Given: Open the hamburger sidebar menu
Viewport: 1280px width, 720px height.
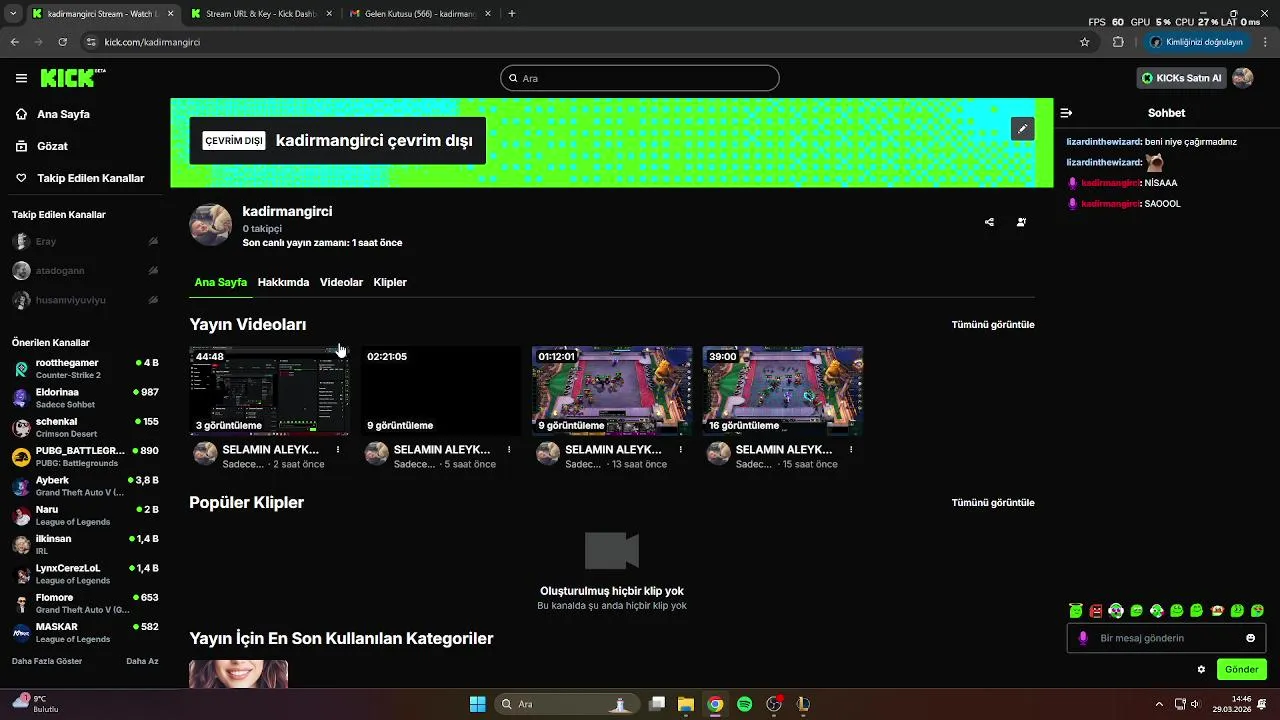Looking at the screenshot, I should pos(21,78).
